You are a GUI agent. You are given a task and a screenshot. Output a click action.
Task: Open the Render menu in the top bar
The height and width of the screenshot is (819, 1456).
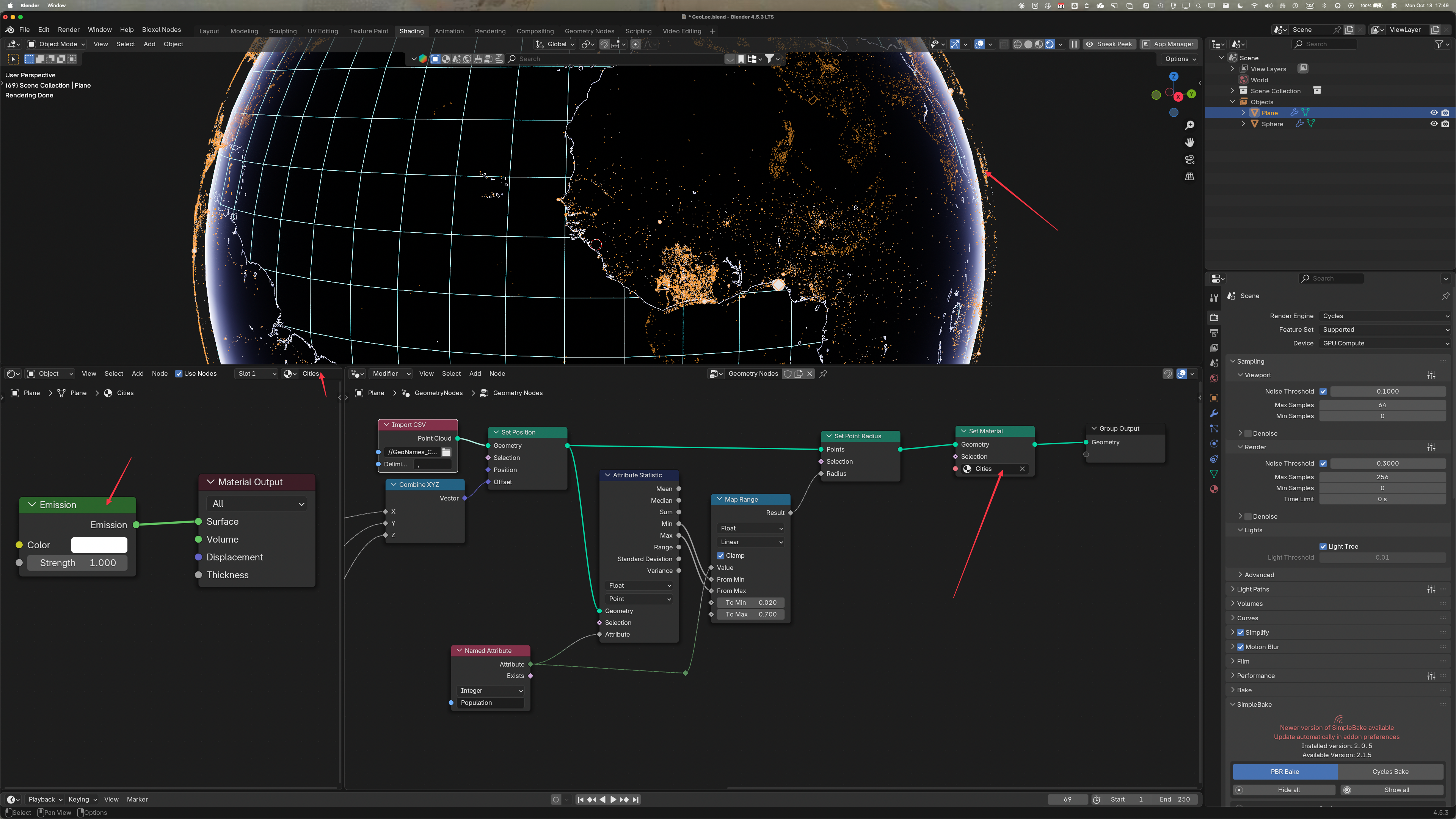click(68, 30)
